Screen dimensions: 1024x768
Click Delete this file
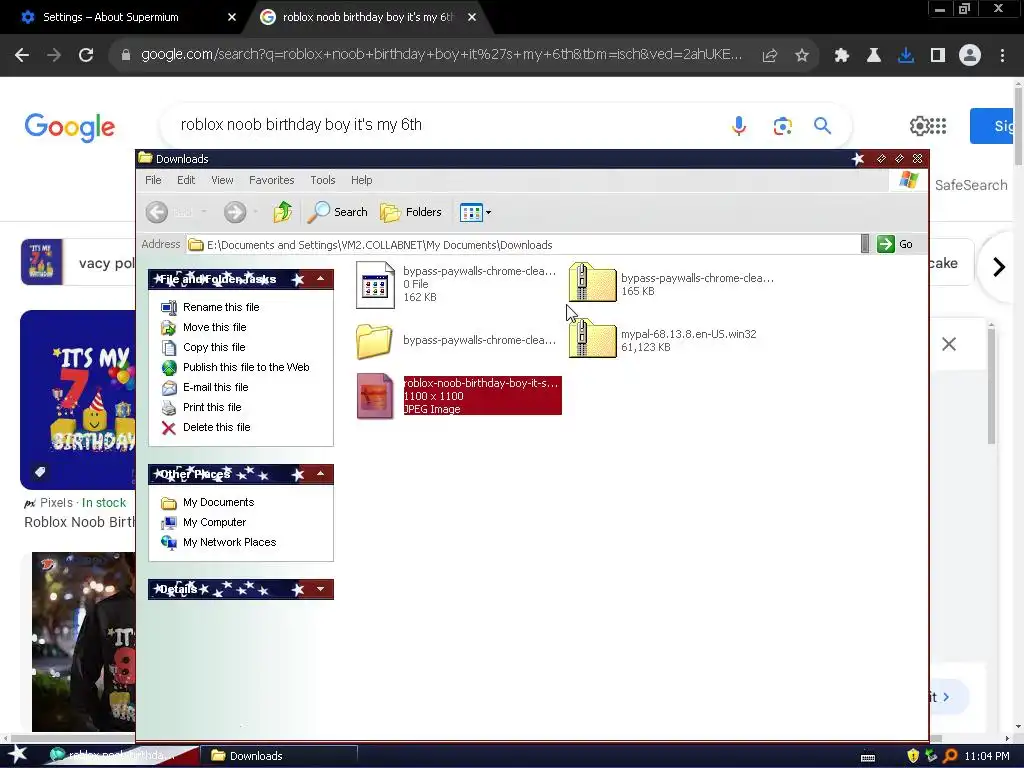pyautogui.click(x=217, y=427)
